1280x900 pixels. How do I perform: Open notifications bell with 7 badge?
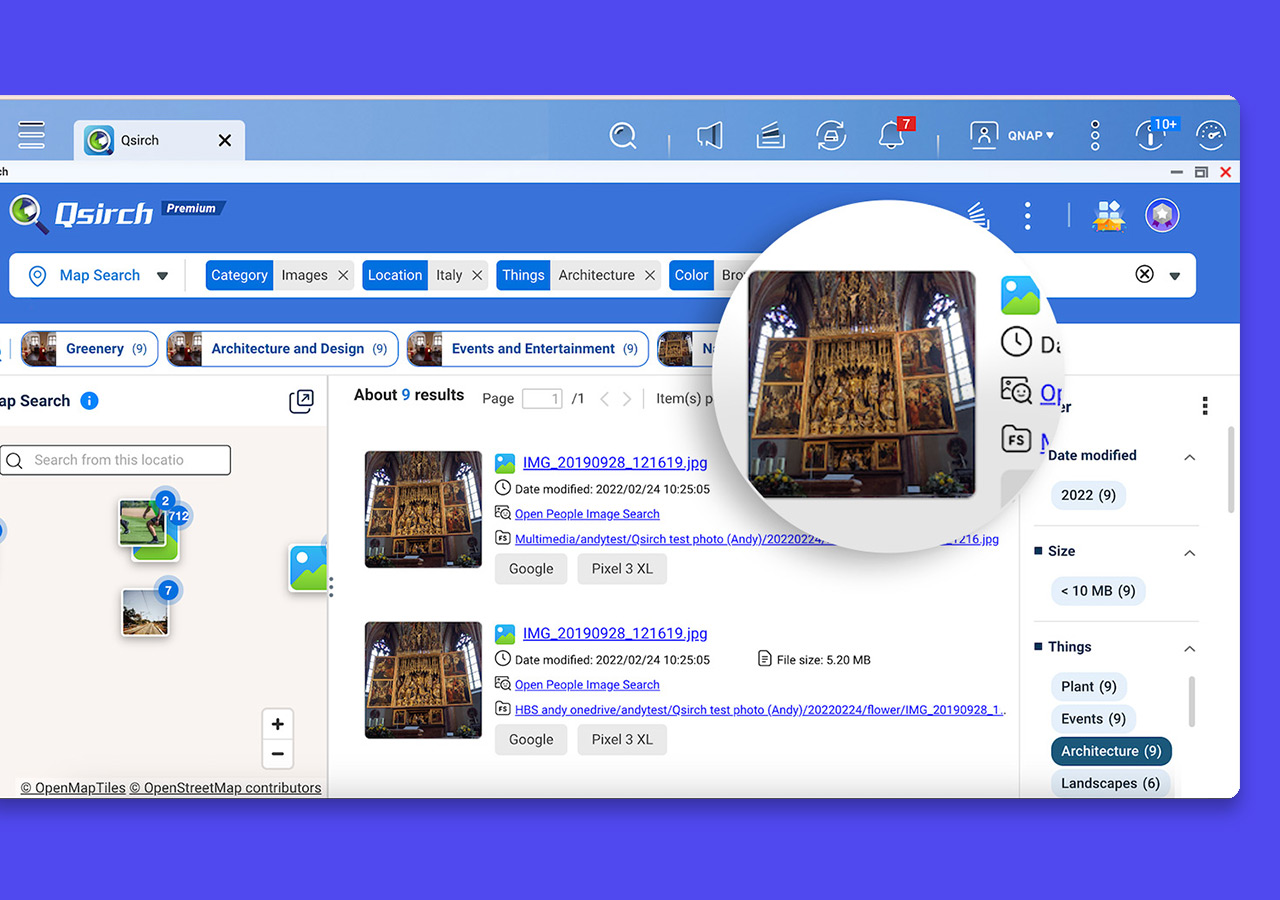point(892,134)
